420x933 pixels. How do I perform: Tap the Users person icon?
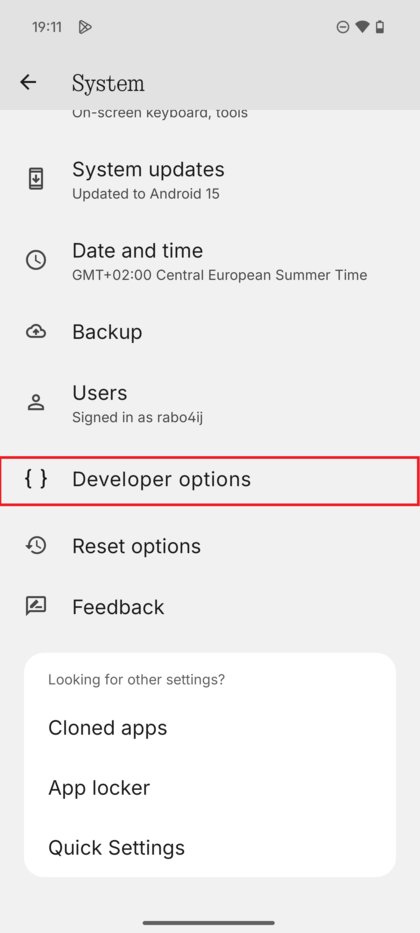coord(36,402)
